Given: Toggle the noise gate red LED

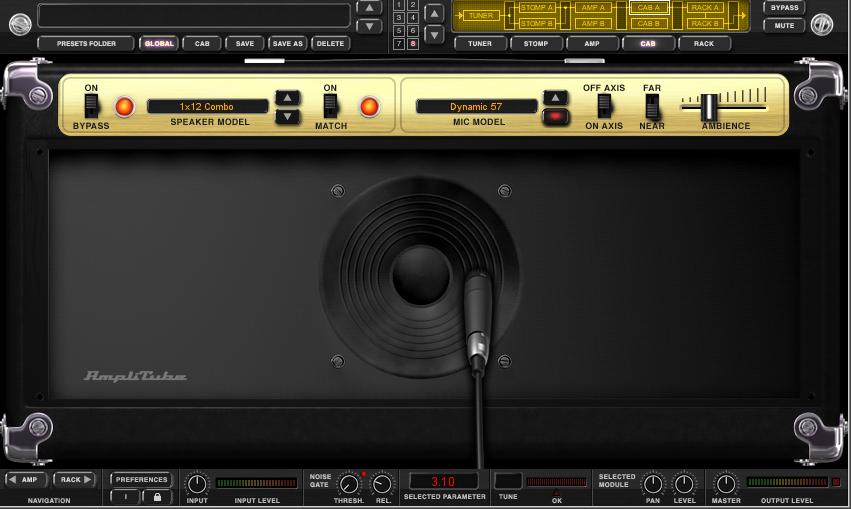Looking at the screenshot, I should point(364,474).
